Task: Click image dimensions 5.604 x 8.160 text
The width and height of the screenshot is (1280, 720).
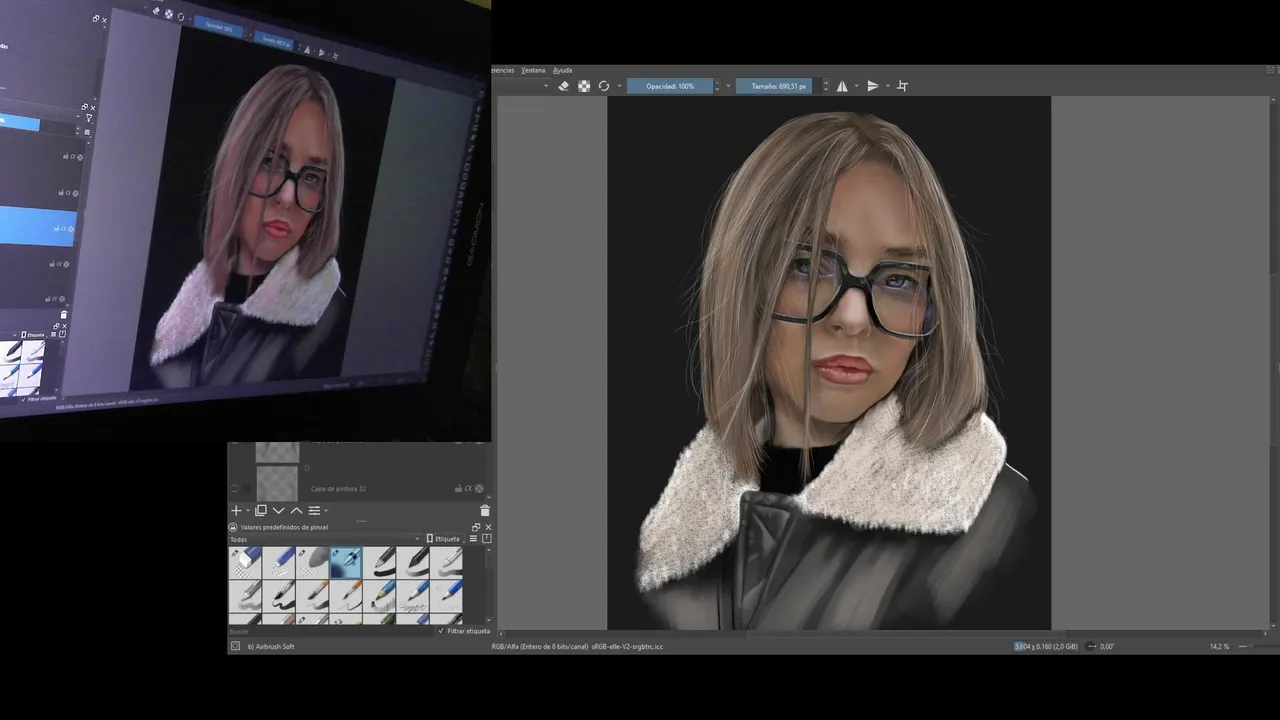Action: click(x=1046, y=647)
